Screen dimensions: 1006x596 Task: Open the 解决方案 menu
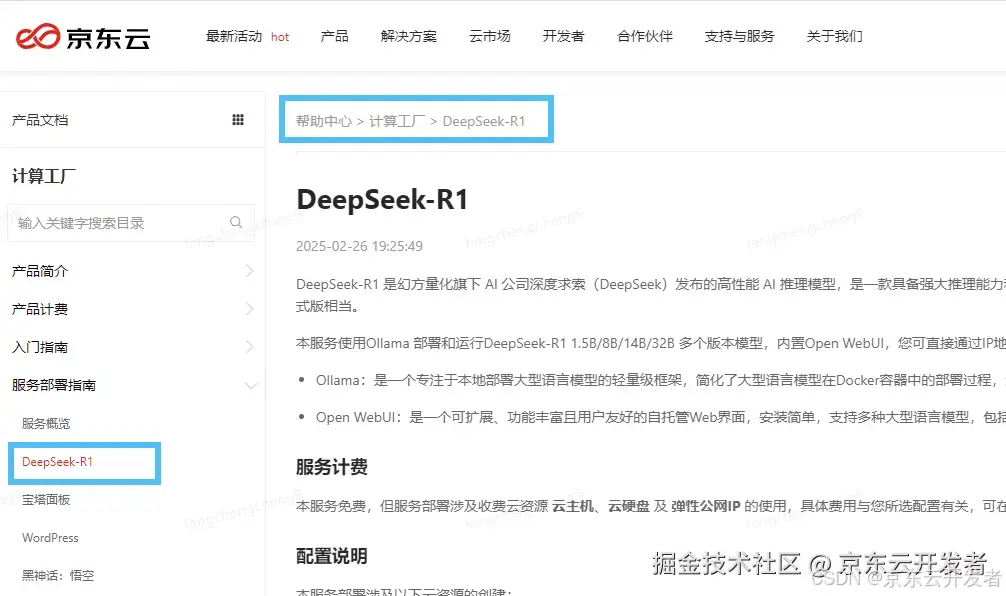coord(409,37)
